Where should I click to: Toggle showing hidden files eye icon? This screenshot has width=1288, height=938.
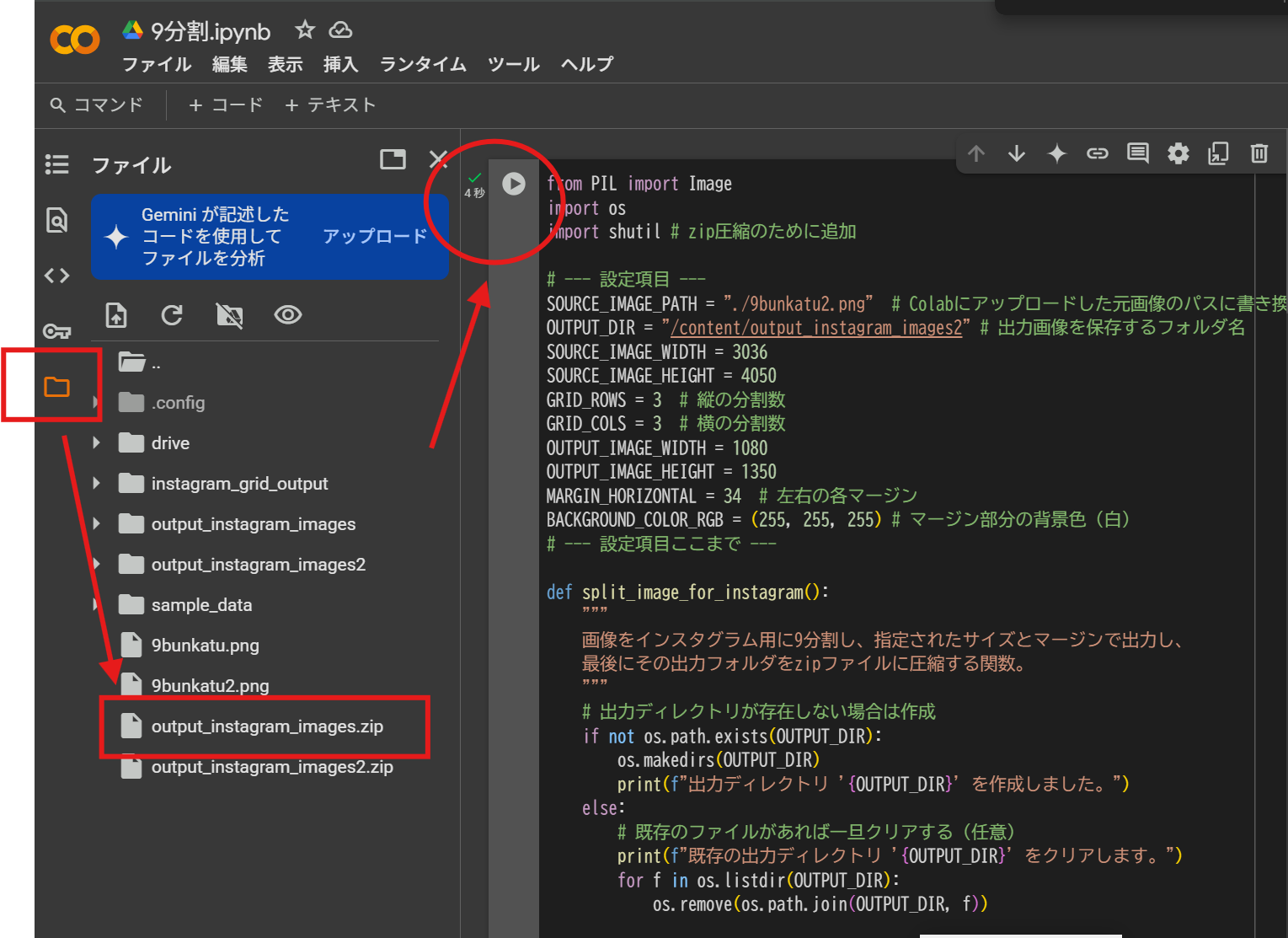pyautogui.click(x=288, y=315)
